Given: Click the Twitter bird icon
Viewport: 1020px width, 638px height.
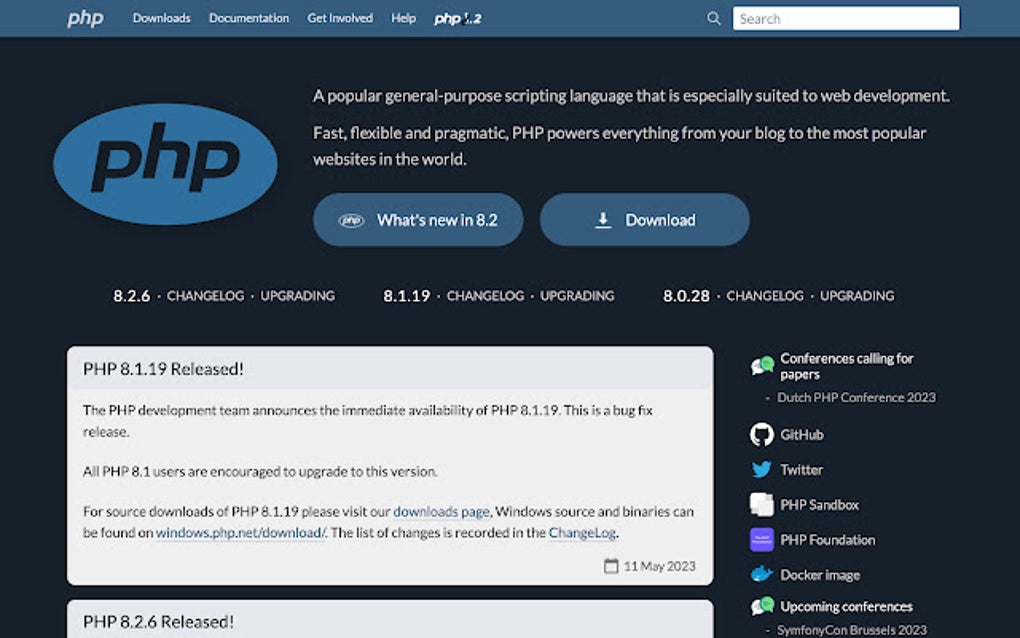Looking at the screenshot, I should point(761,469).
